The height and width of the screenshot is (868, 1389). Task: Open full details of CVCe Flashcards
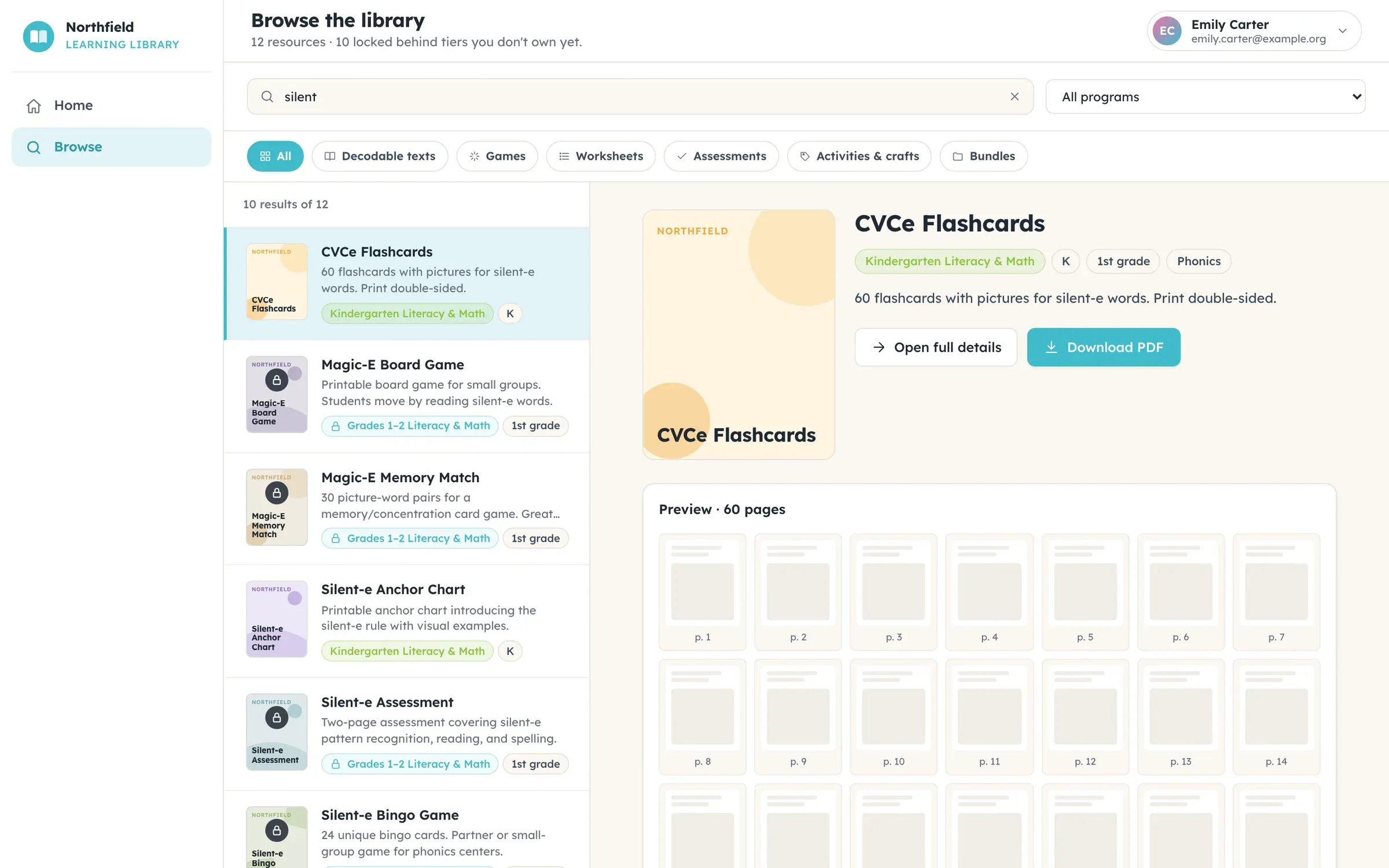[936, 347]
